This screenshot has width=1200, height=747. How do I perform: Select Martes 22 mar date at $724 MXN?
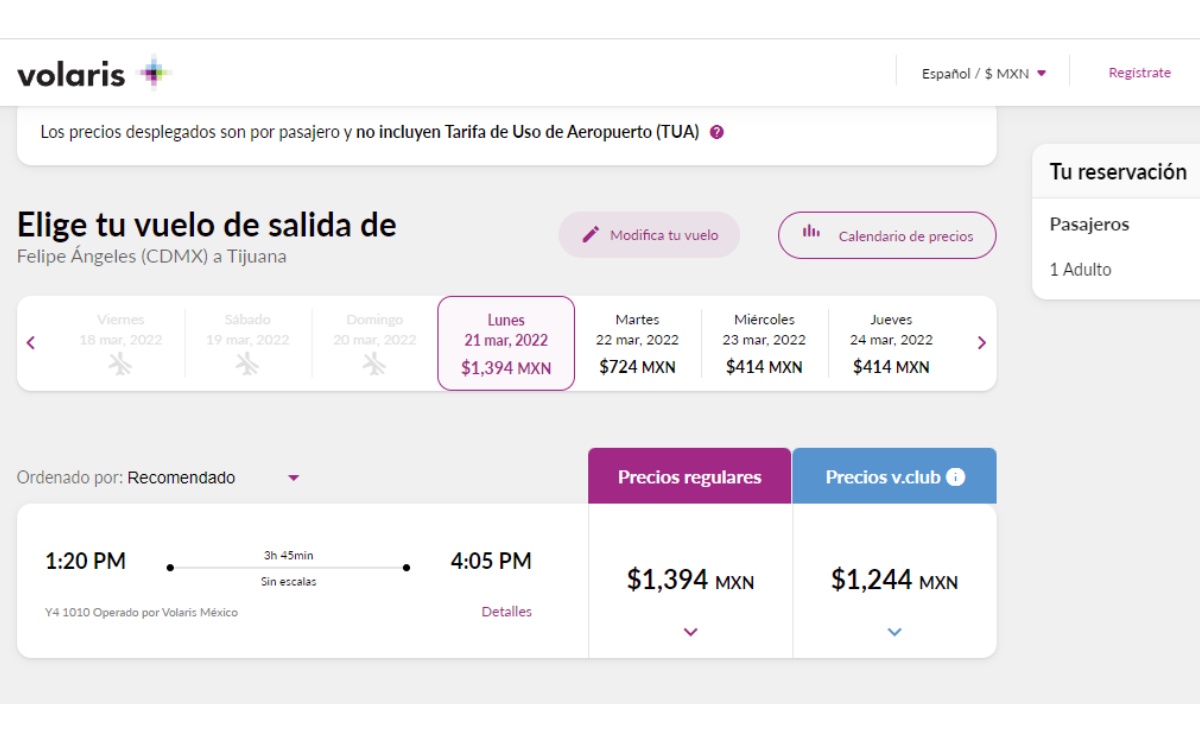click(637, 343)
